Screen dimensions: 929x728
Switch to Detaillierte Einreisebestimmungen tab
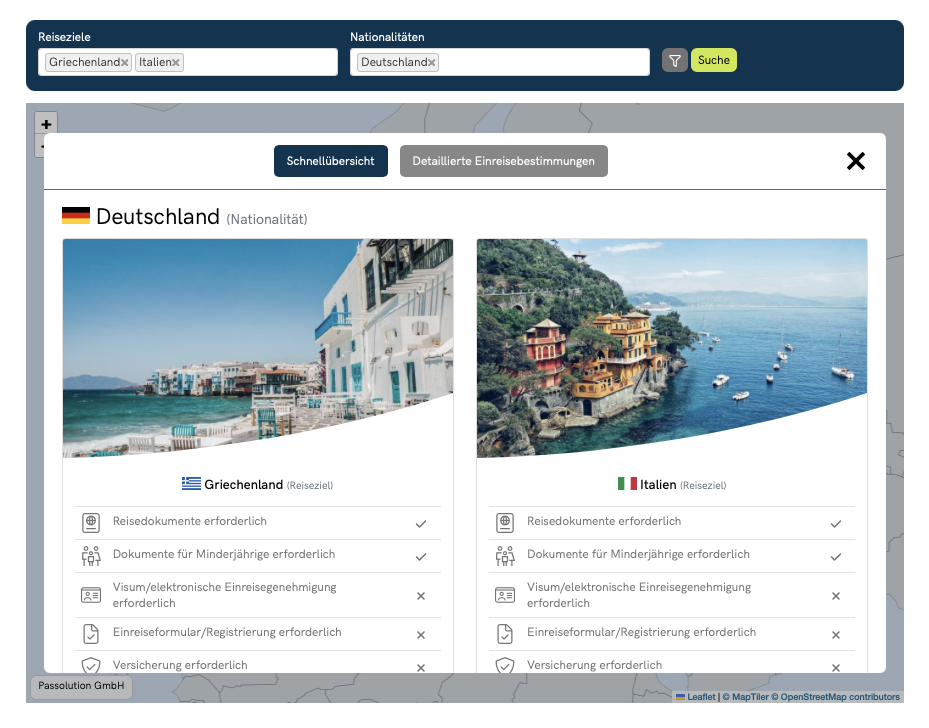coord(503,161)
